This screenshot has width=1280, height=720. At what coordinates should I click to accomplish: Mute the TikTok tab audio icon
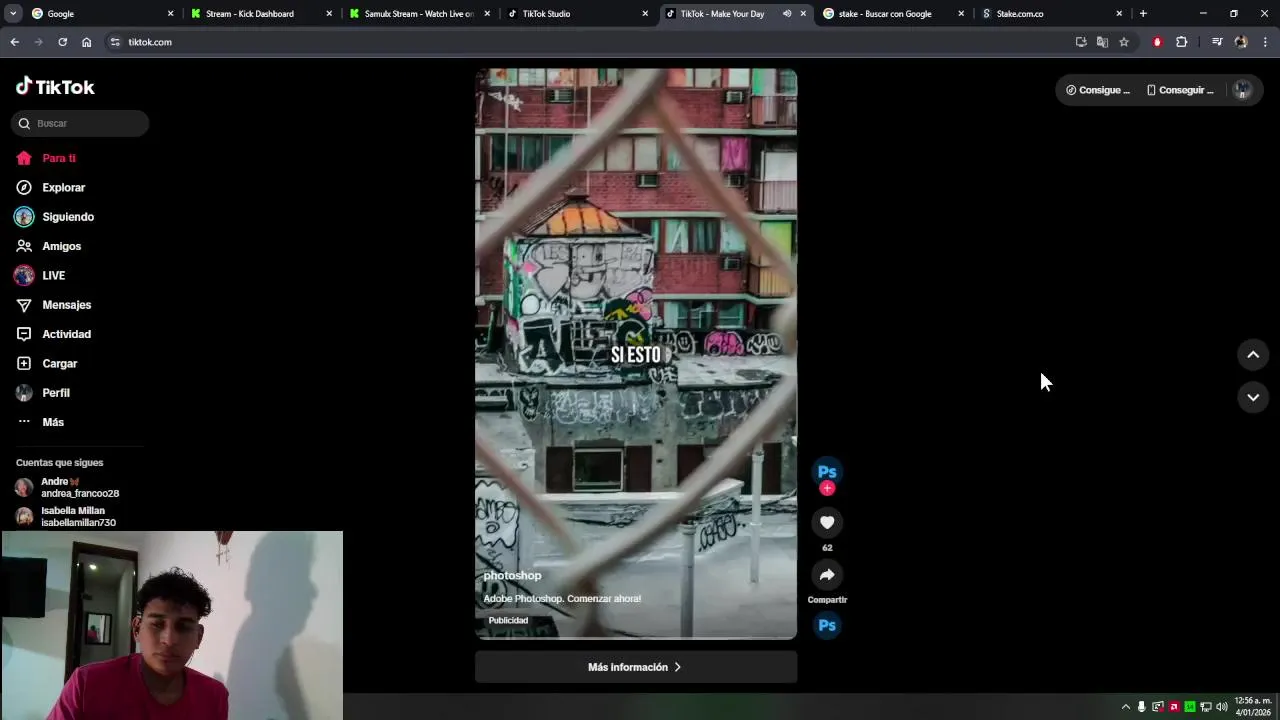[787, 14]
